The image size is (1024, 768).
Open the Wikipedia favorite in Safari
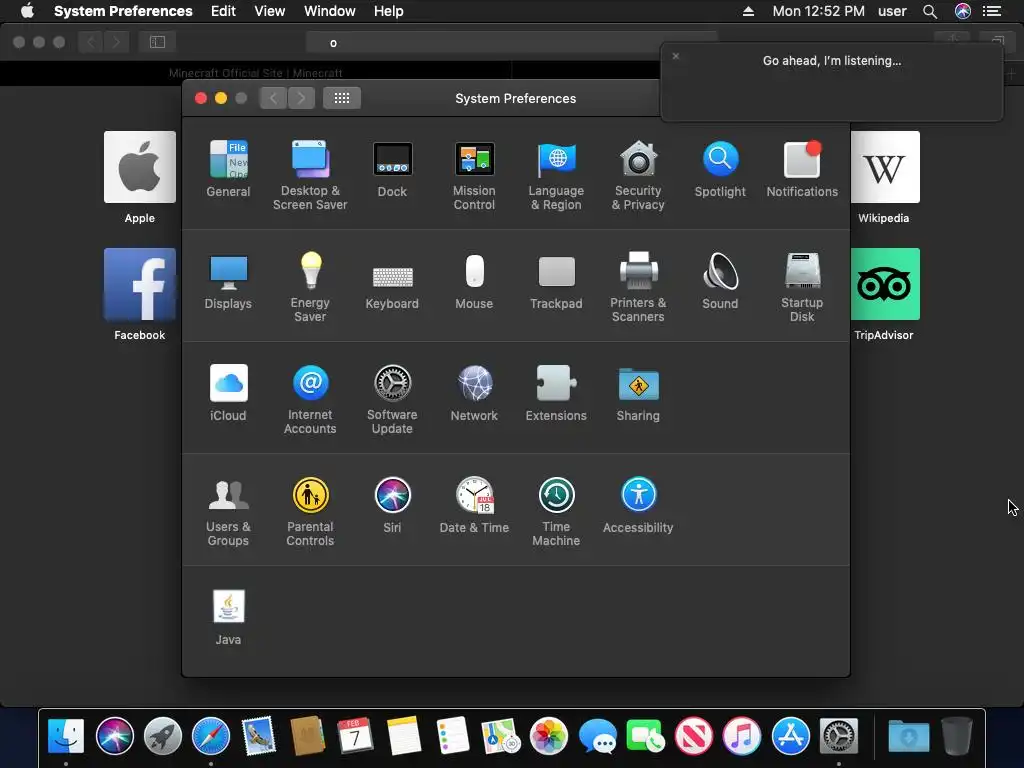pyautogui.click(x=884, y=178)
